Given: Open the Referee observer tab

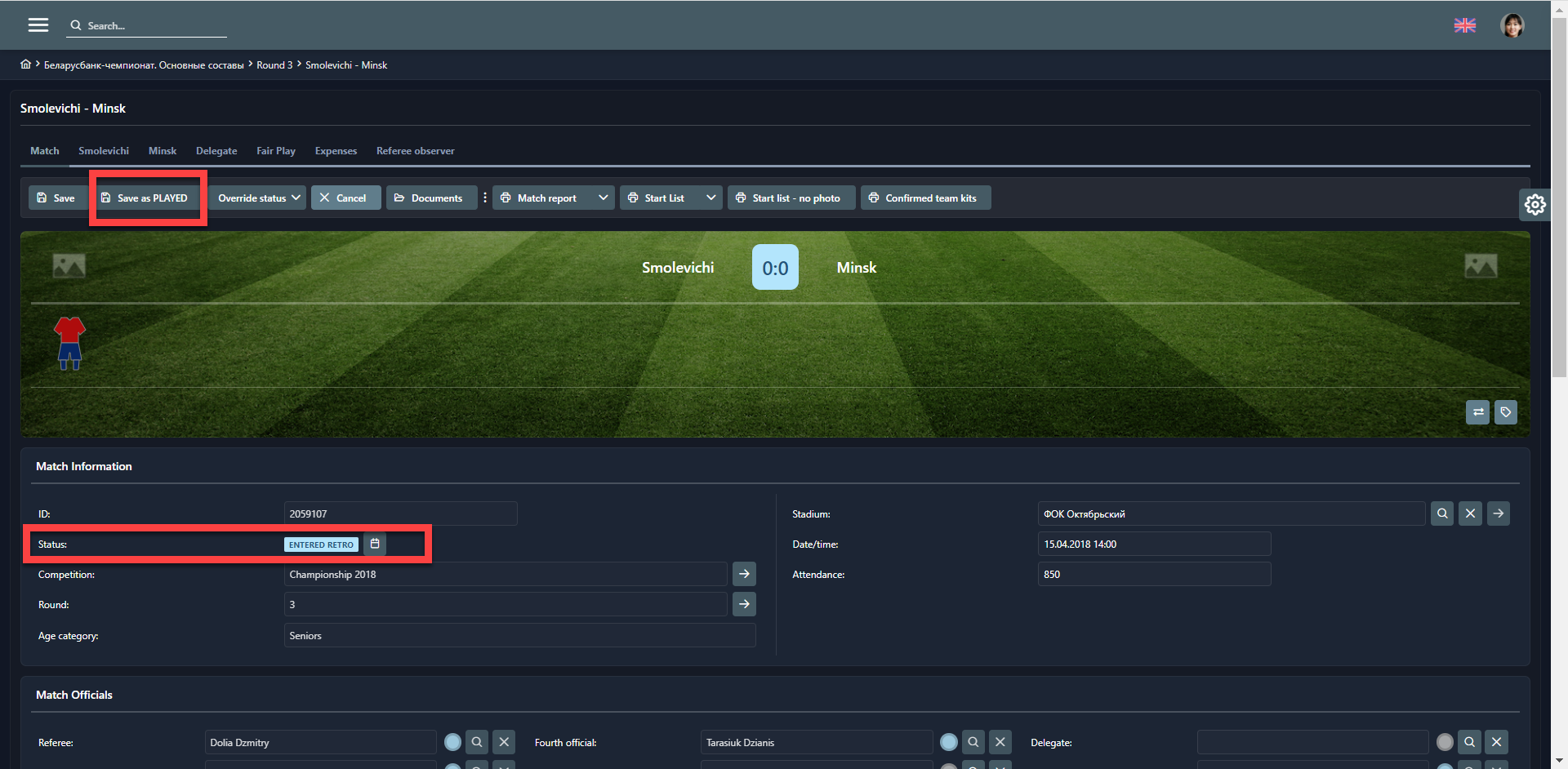Looking at the screenshot, I should click(x=415, y=151).
